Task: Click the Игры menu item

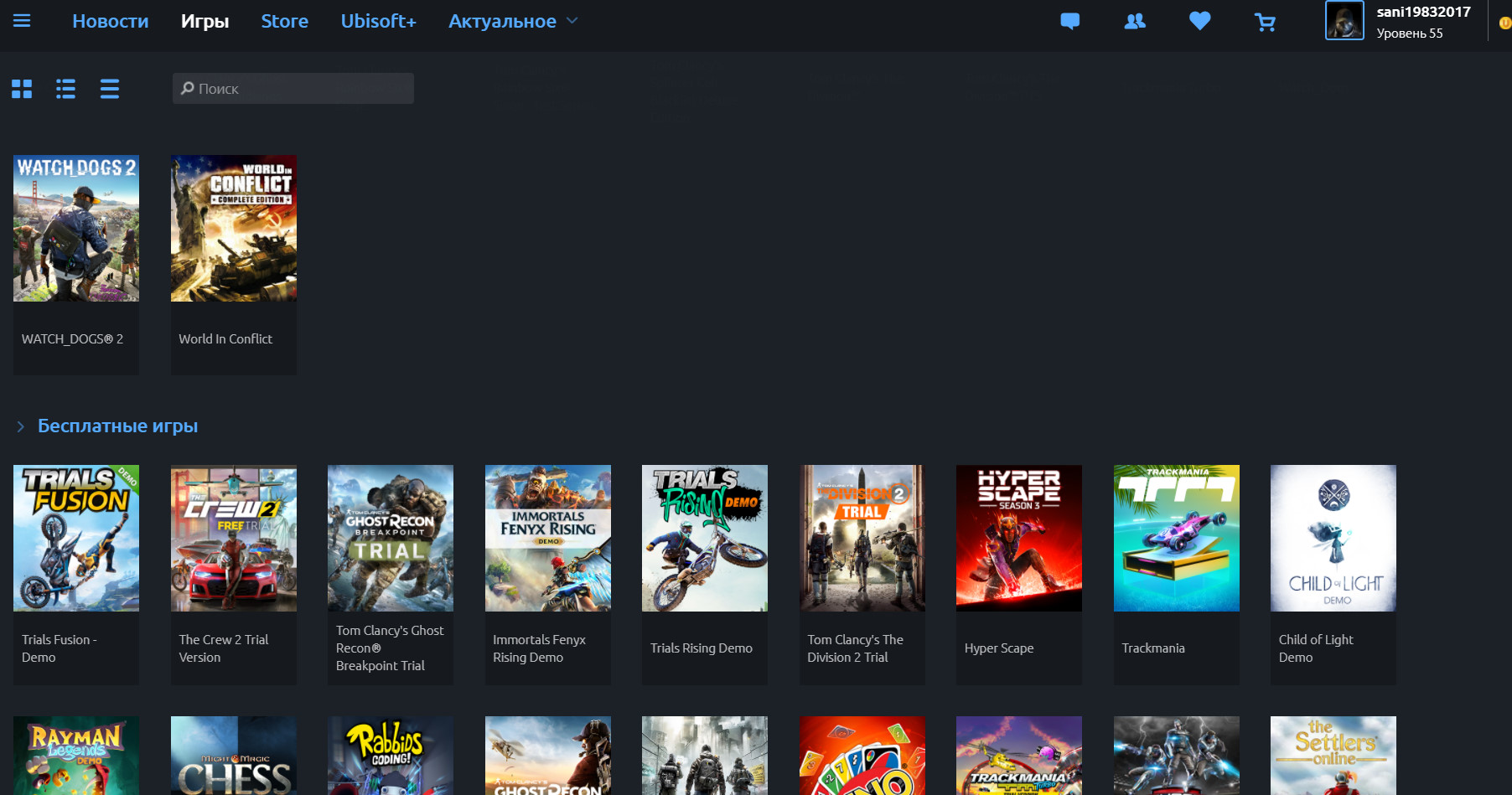Action: (x=205, y=21)
